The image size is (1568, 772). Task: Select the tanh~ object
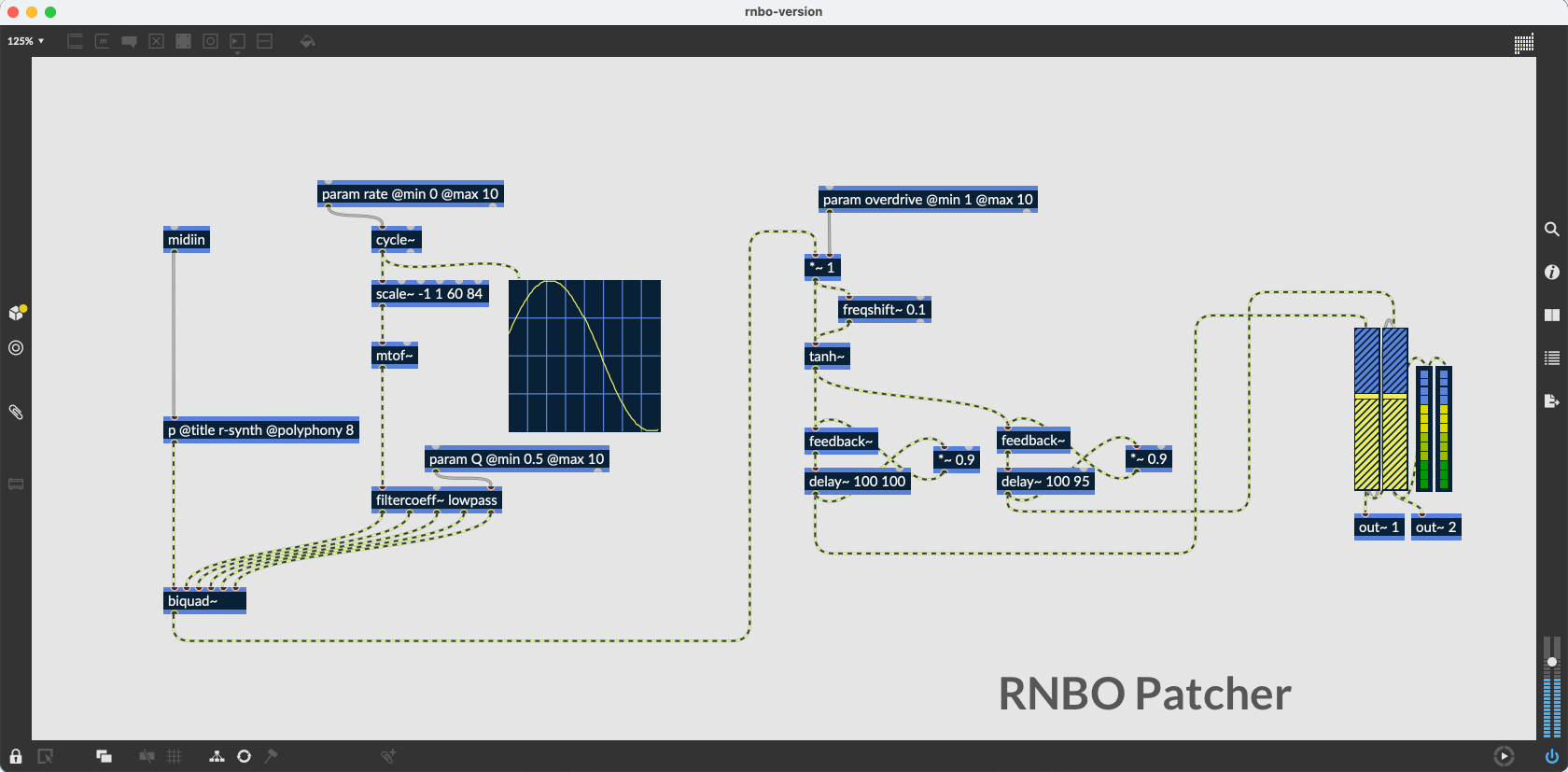click(x=827, y=357)
